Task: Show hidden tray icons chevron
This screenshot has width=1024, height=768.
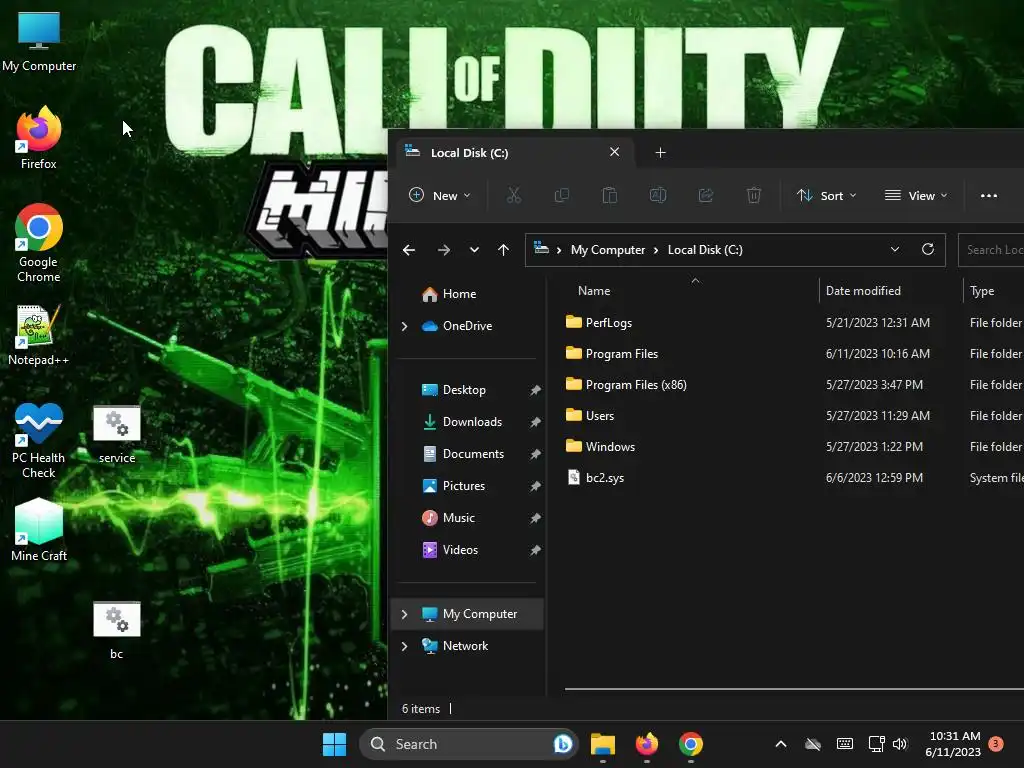Action: pyautogui.click(x=780, y=744)
